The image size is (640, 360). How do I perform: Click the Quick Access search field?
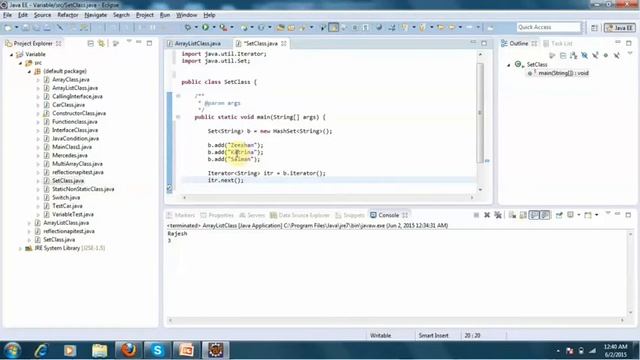click(548, 27)
